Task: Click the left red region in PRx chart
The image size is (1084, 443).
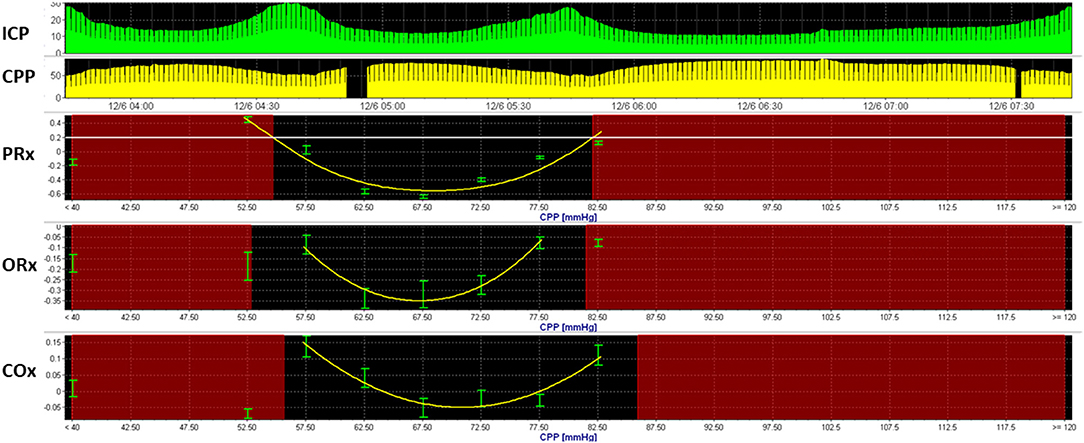Action: (172, 158)
